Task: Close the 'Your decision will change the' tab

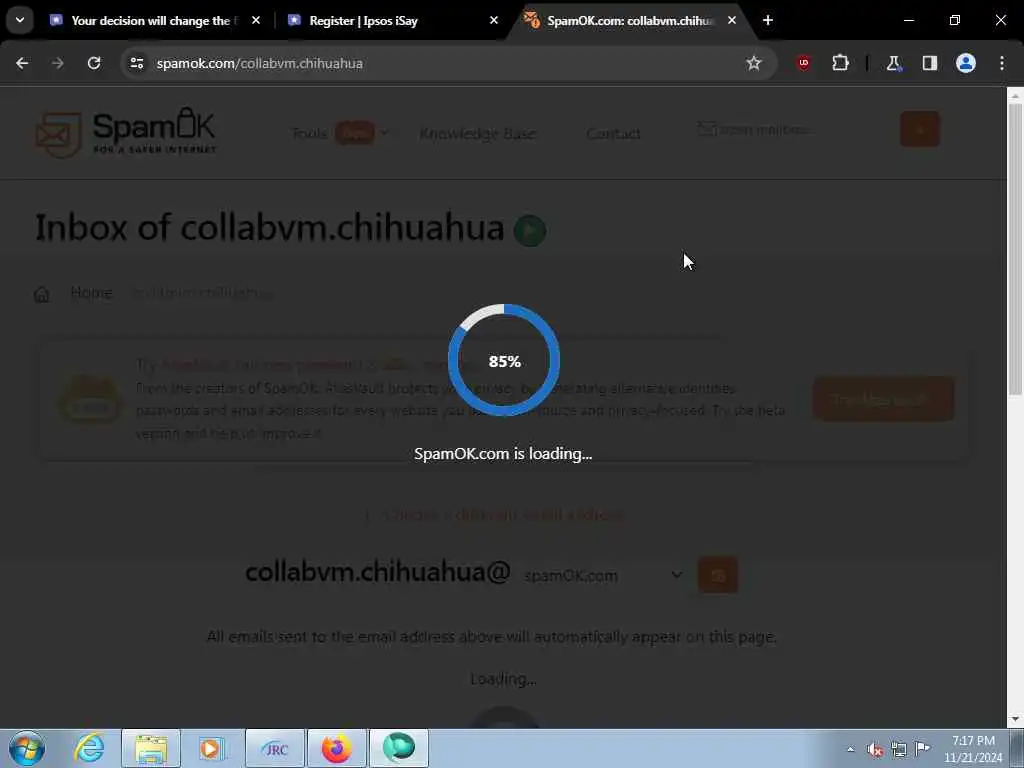Action: (x=256, y=21)
